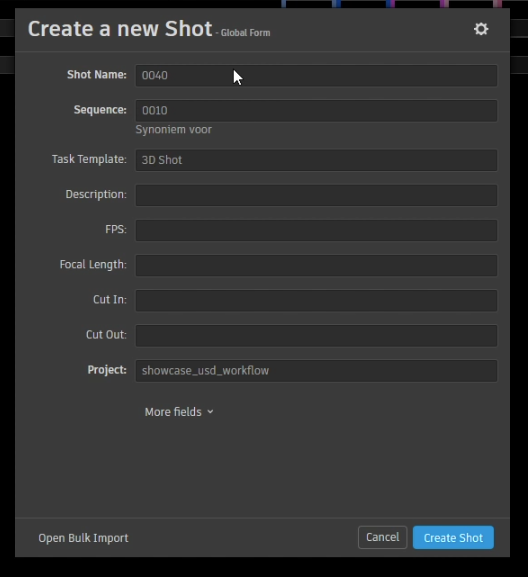Focus the Shot Name input field
528x577 pixels.
(x=316, y=75)
